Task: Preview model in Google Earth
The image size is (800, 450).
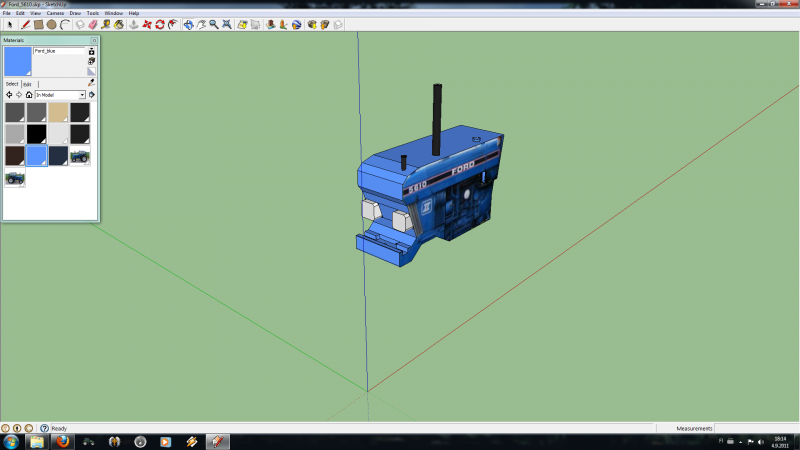Action: [x=297, y=24]
